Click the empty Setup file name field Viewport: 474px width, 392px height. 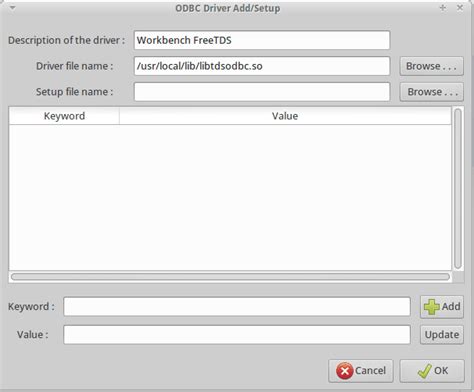262,92
